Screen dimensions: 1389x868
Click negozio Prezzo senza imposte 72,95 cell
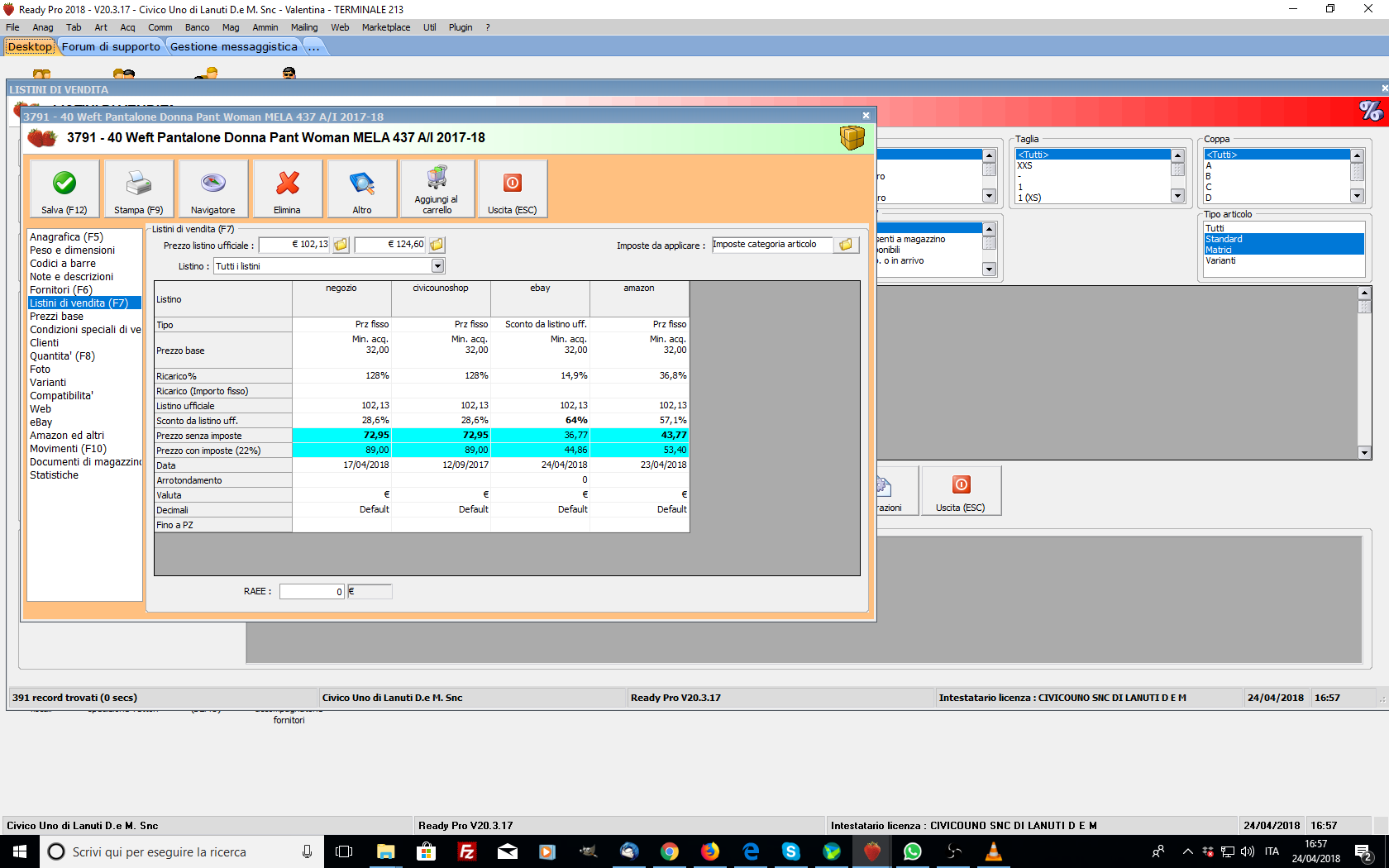click(x=341, y=435)
